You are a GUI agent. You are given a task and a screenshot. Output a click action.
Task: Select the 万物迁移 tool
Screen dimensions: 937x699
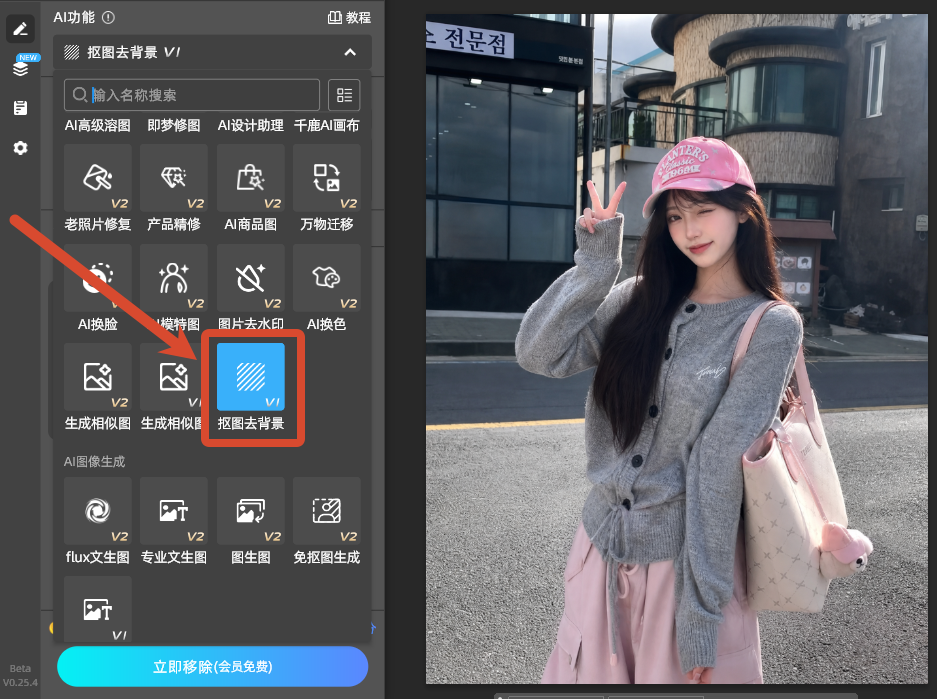click(327, 189)
